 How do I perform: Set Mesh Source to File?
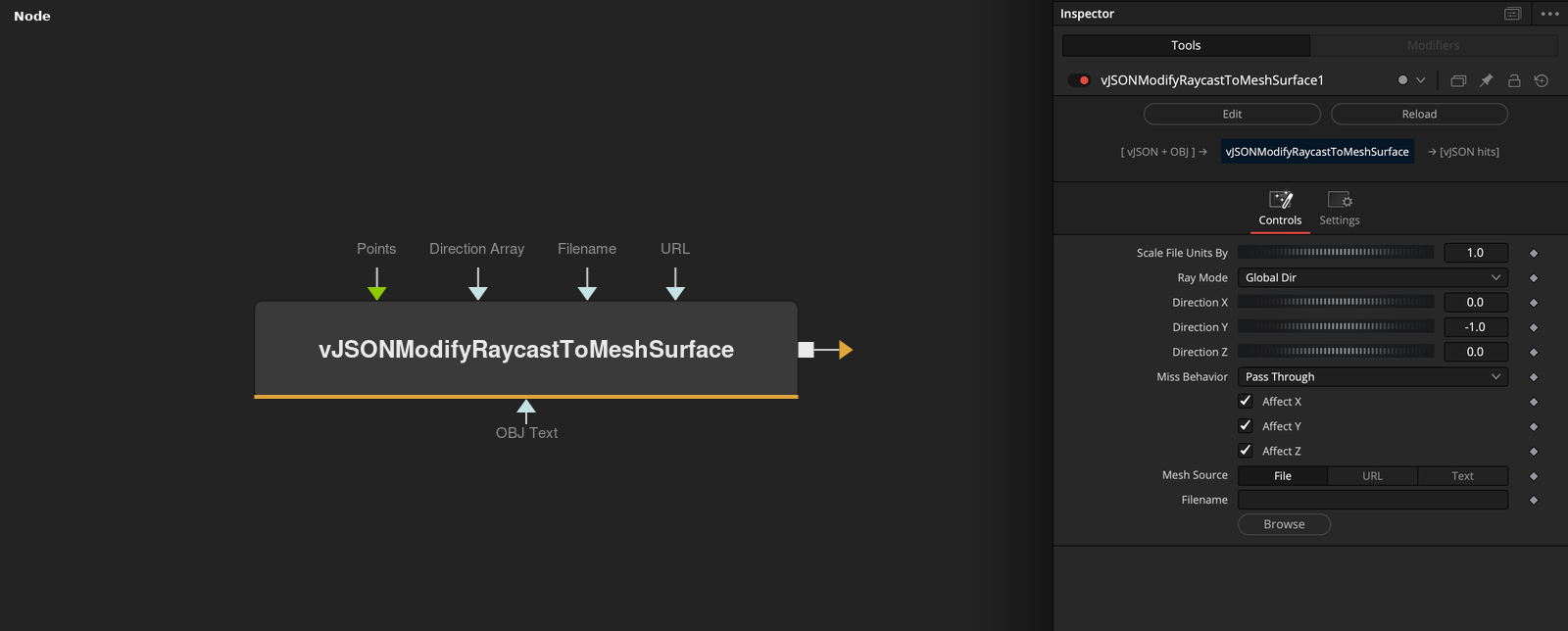tap(1283, 476)
